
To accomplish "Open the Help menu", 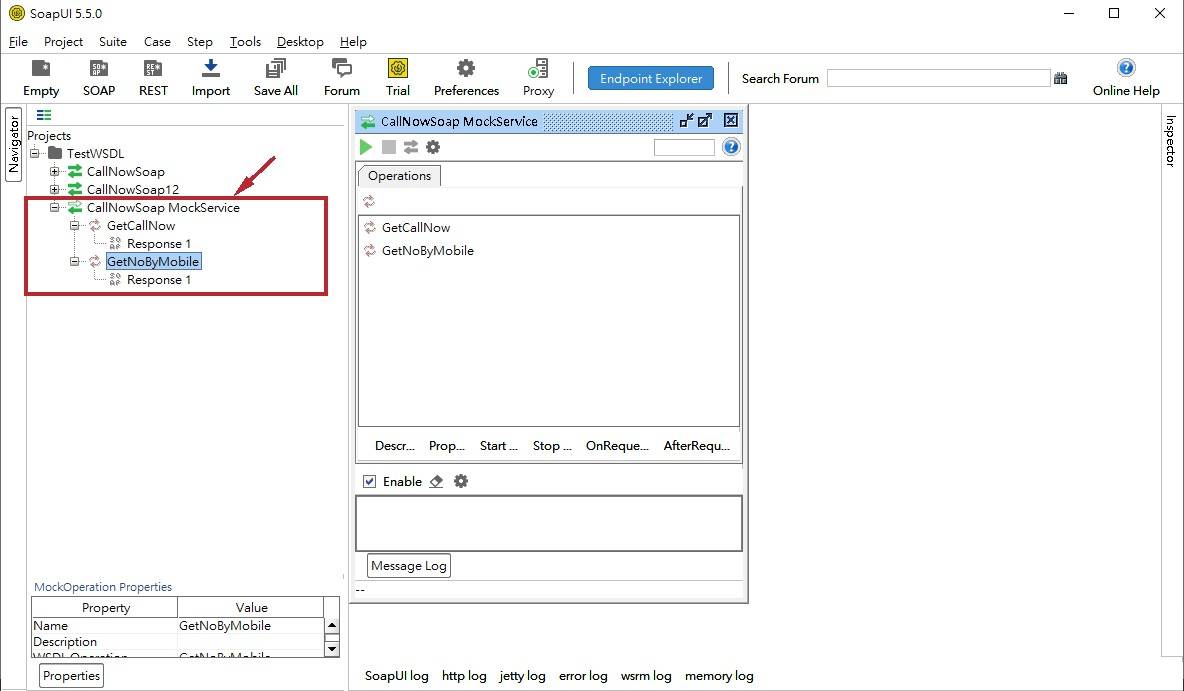I will tap(353, 42).
